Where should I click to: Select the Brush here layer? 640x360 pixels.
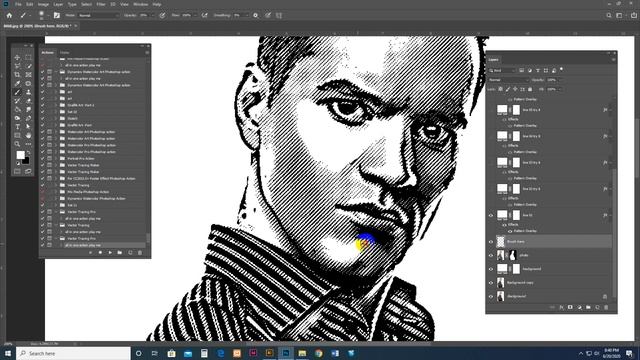click(554, 242)
